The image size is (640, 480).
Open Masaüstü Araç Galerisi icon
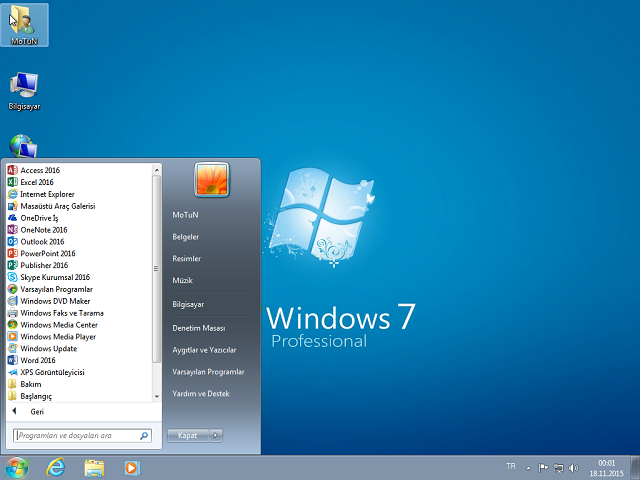click(13, 206)
